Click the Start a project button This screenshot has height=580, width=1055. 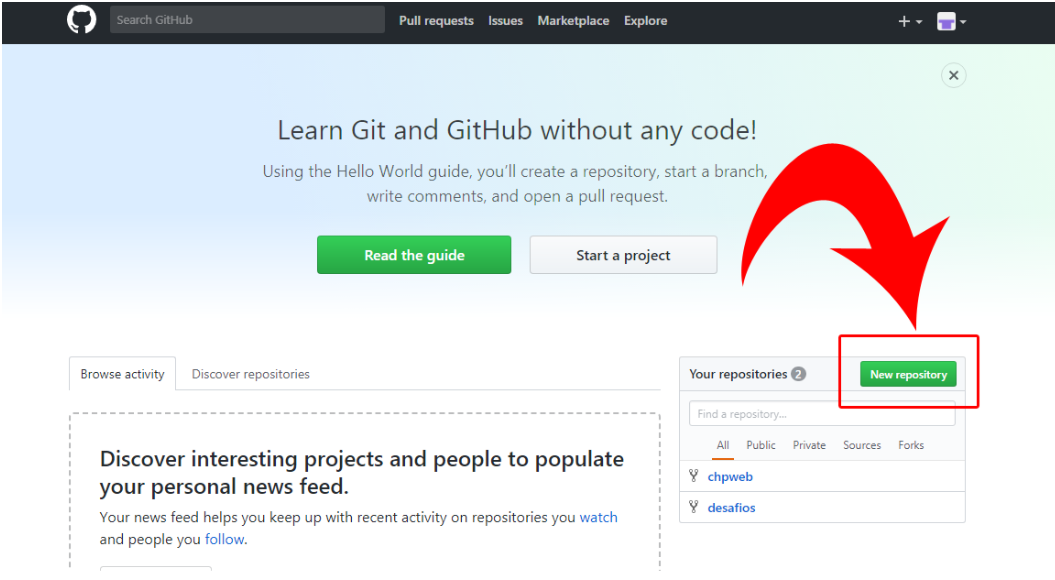(x=623, y=255)
